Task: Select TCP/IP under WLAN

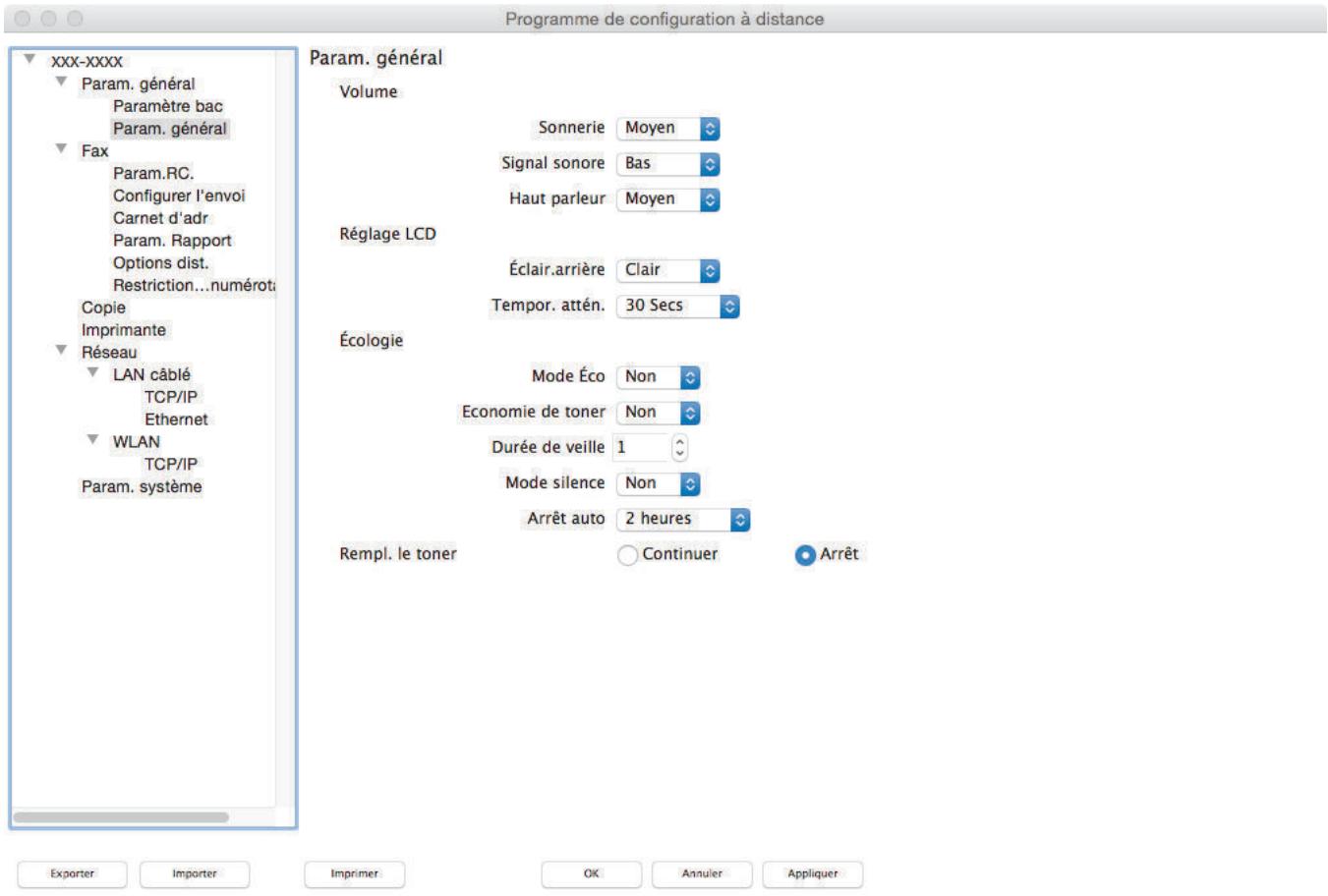Action: tap(171, 464)
